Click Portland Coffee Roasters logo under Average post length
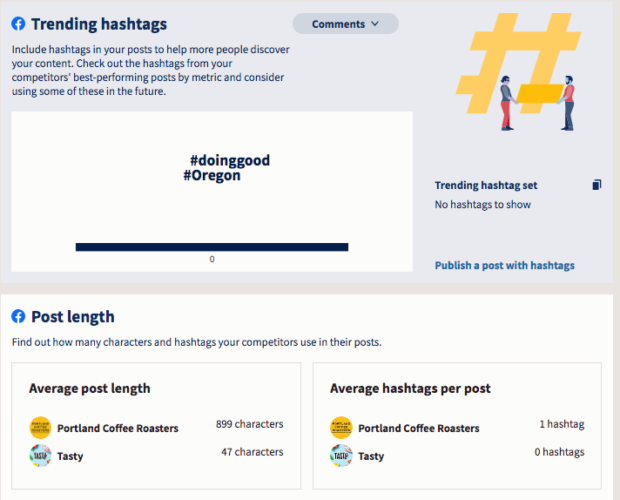Screen dimensions: 620x500 coord(40,428)
